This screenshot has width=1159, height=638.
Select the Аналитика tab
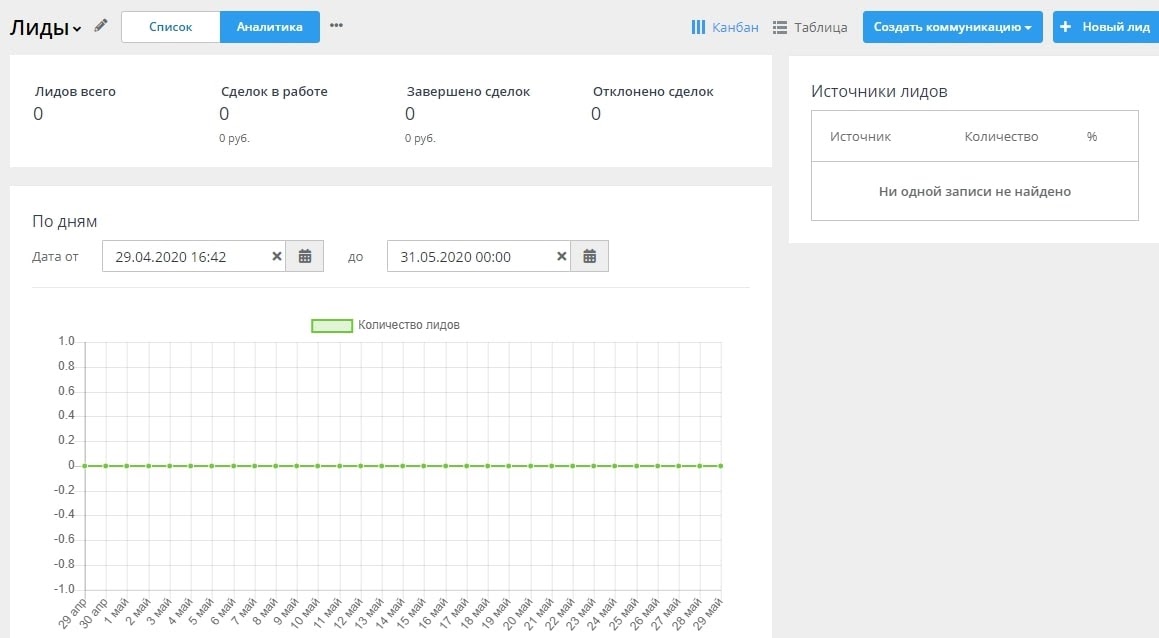[x=270, y=27]
